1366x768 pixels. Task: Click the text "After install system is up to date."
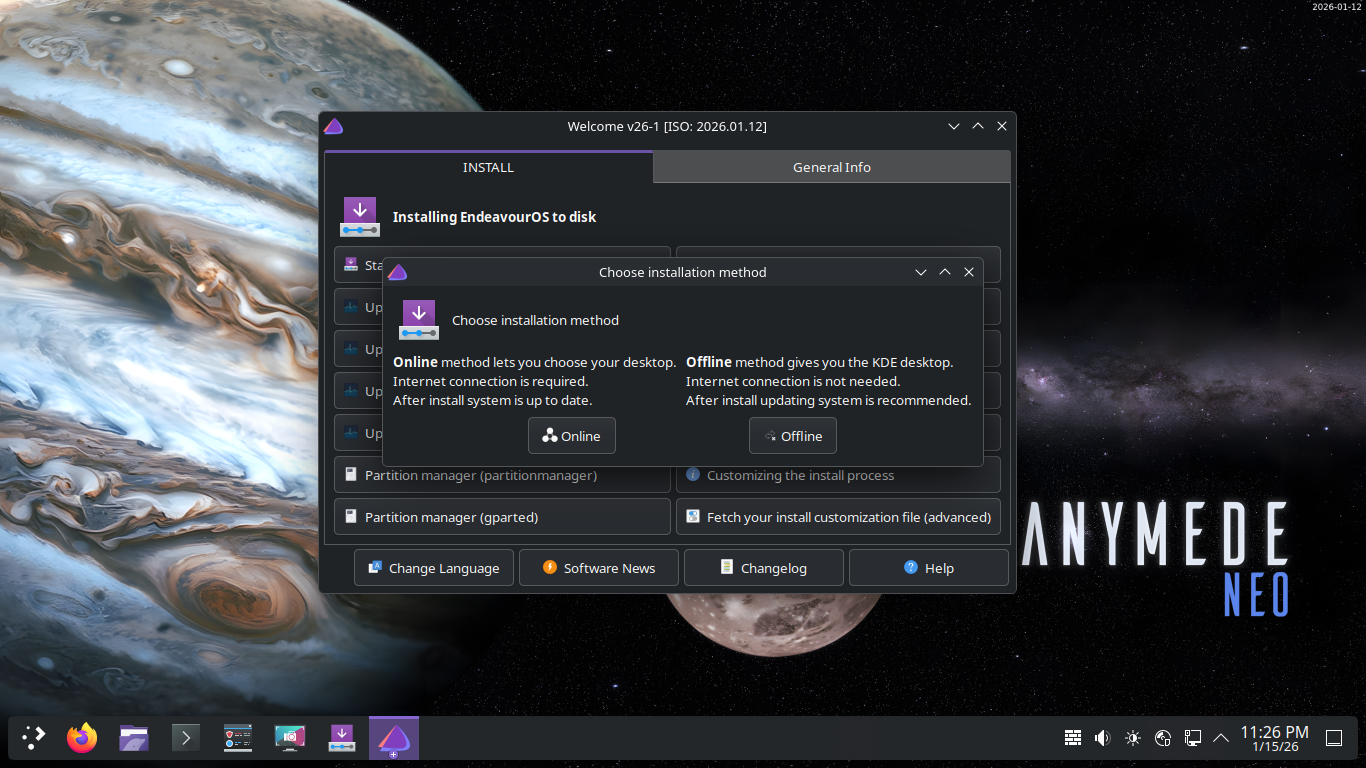click(x=493, y=400)
